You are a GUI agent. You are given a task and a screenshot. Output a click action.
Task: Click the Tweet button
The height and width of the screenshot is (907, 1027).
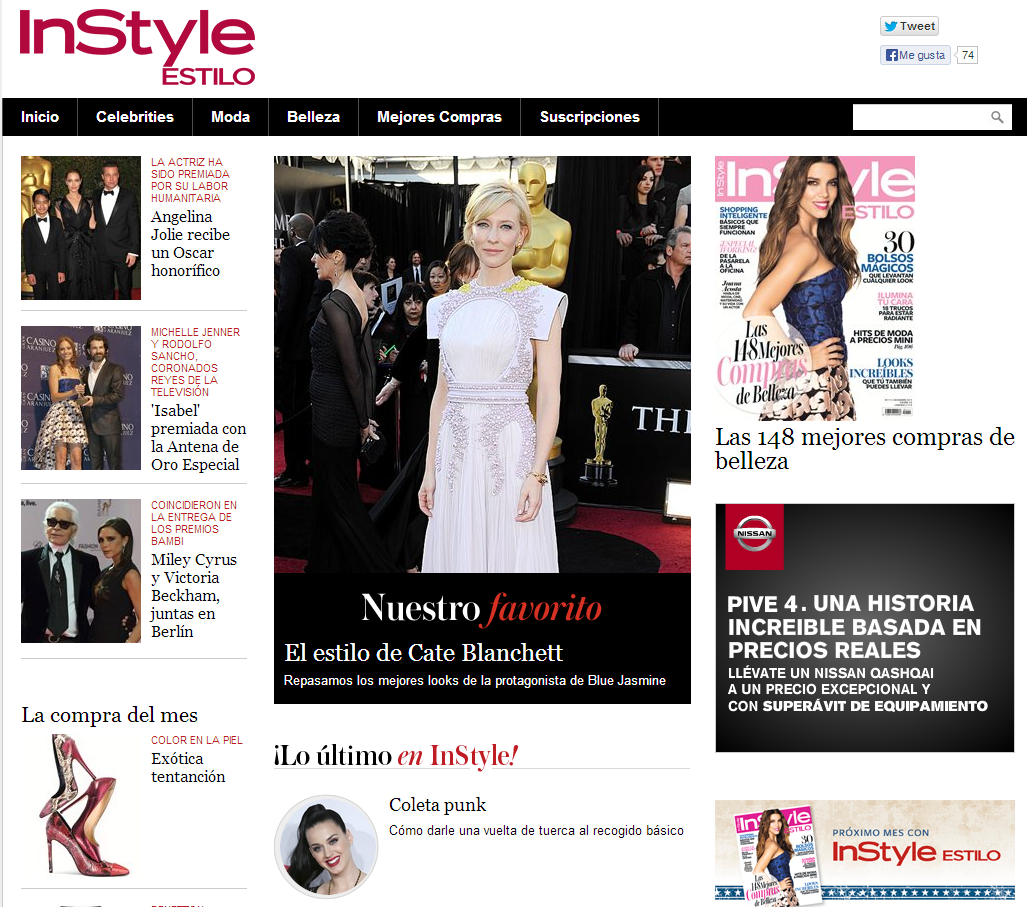(909, 26)
